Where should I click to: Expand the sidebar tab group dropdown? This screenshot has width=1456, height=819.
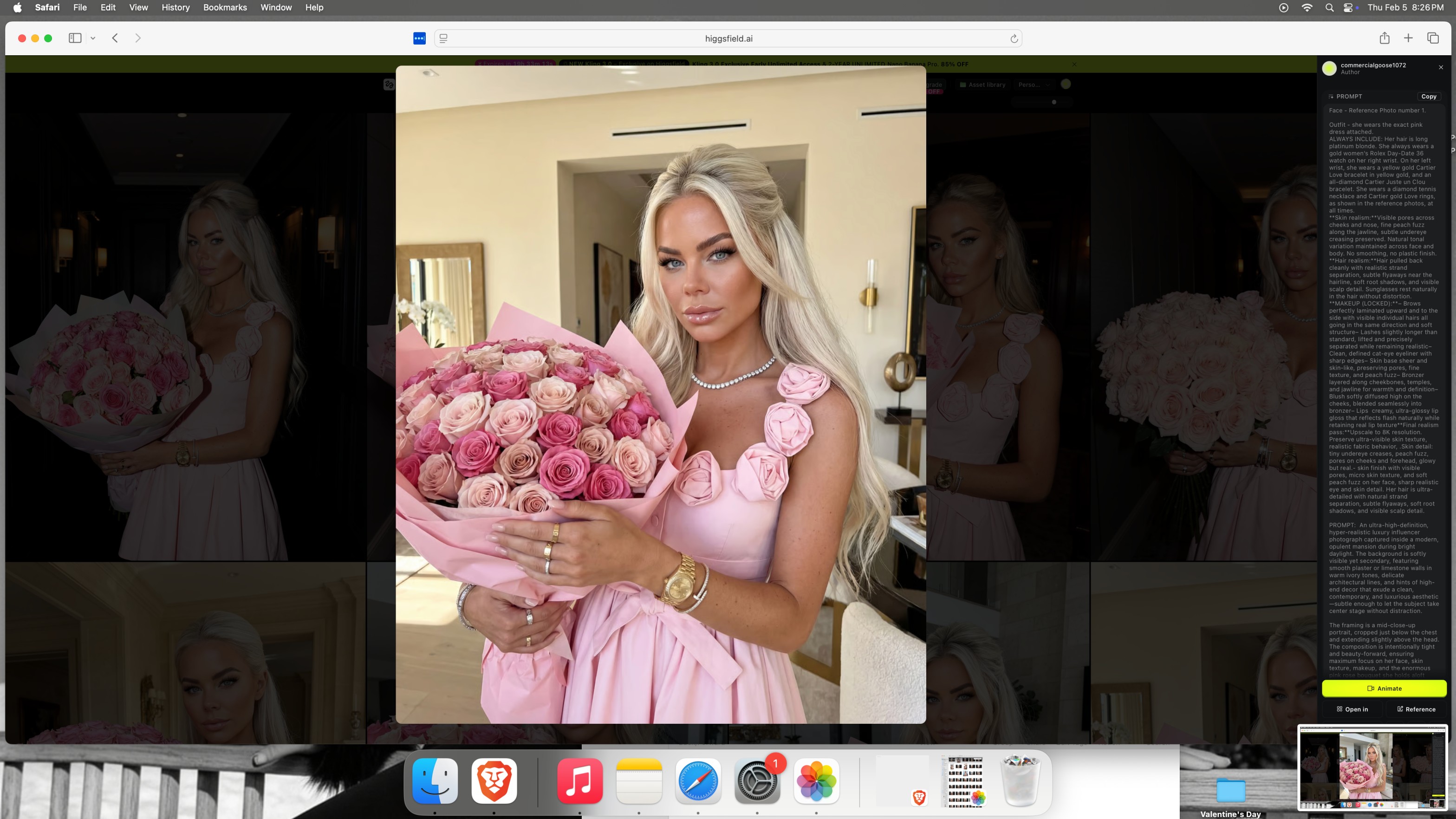93,38
